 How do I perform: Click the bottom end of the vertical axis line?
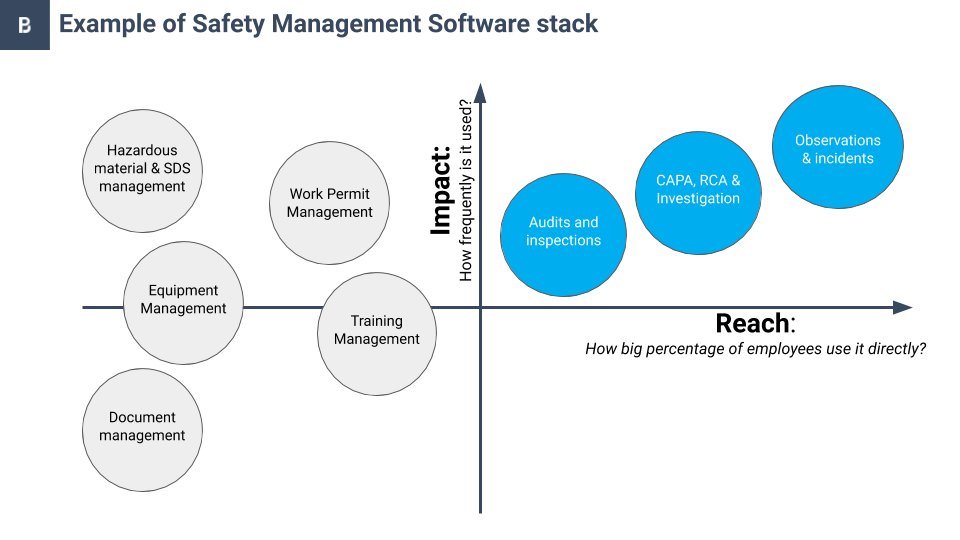(x=480, y=510)
